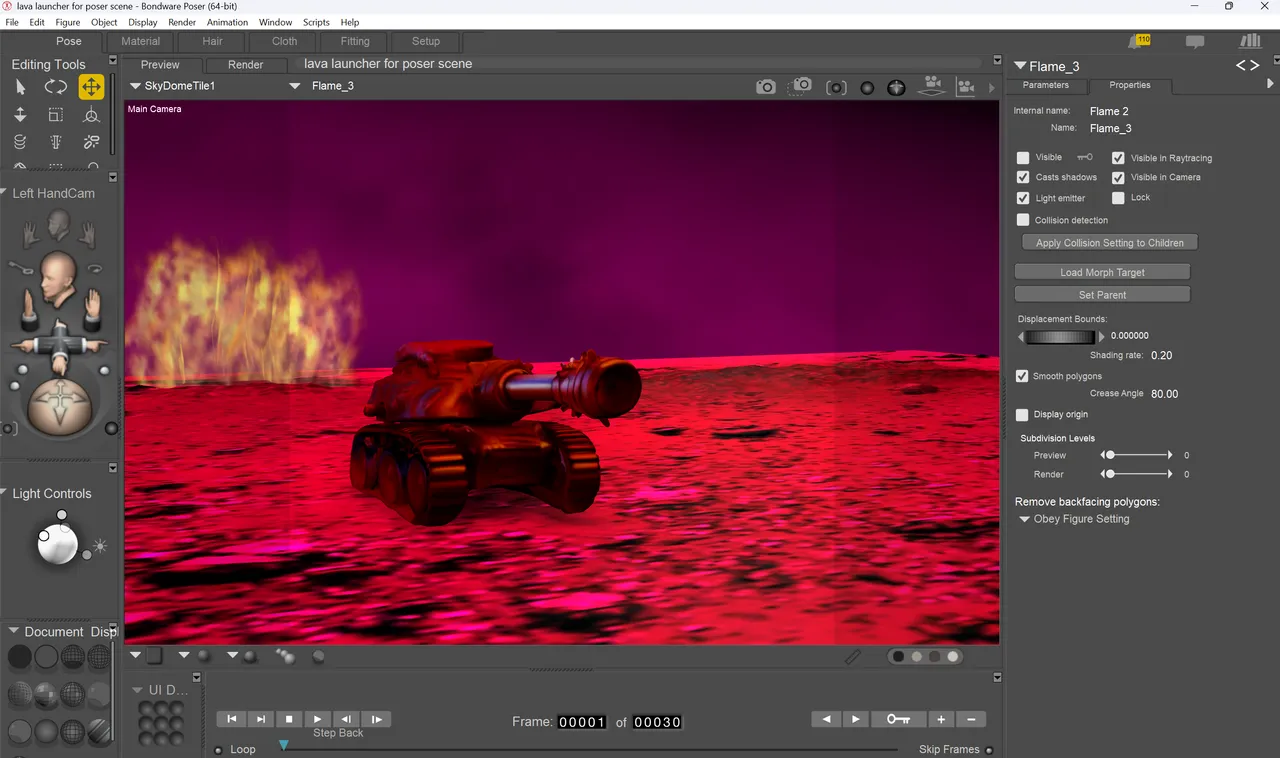Open the SkyDomeTile1 figure dropdown

coord(173,86)
